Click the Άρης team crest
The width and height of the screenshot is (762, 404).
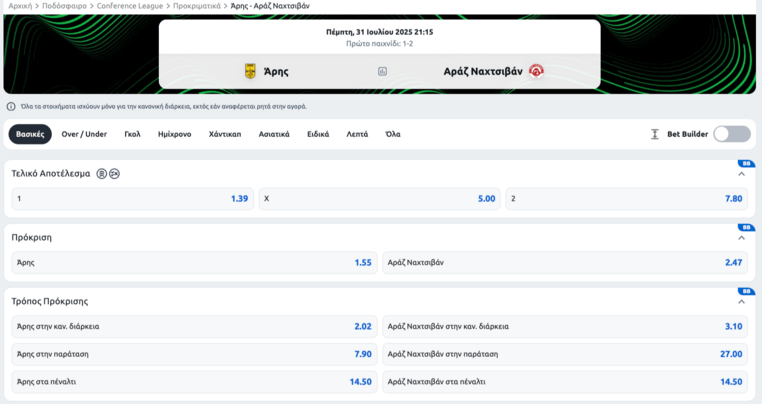(x=250, y=71)
